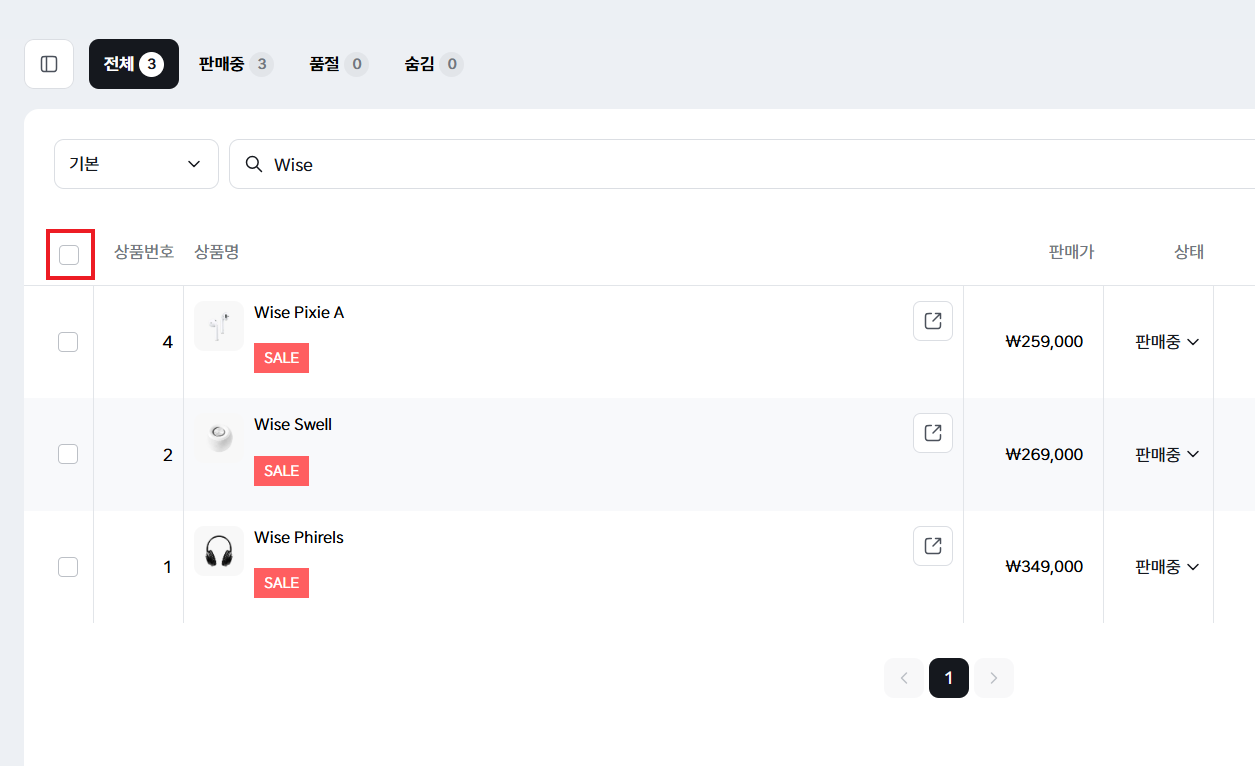Click the Wise Pixie A earbuds thumbnail

pyautogui.click(x=219, y=326)
